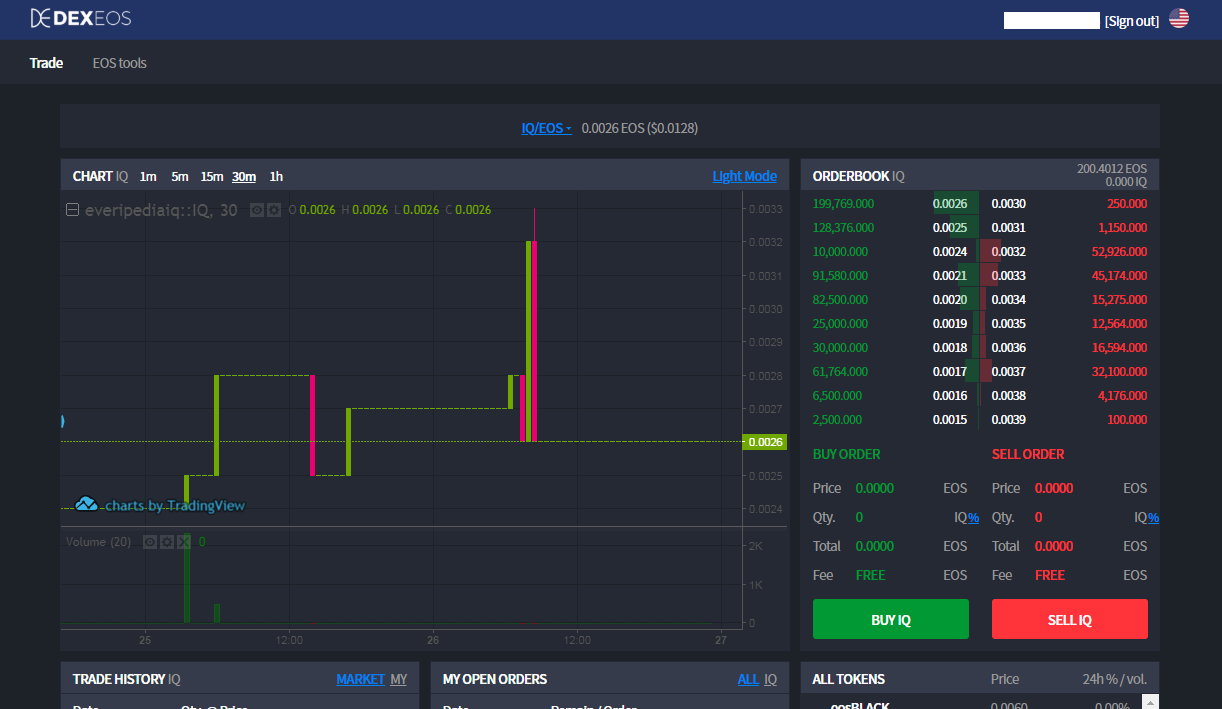
Task: Open the US flag language selector
Action: point(1179,18)
